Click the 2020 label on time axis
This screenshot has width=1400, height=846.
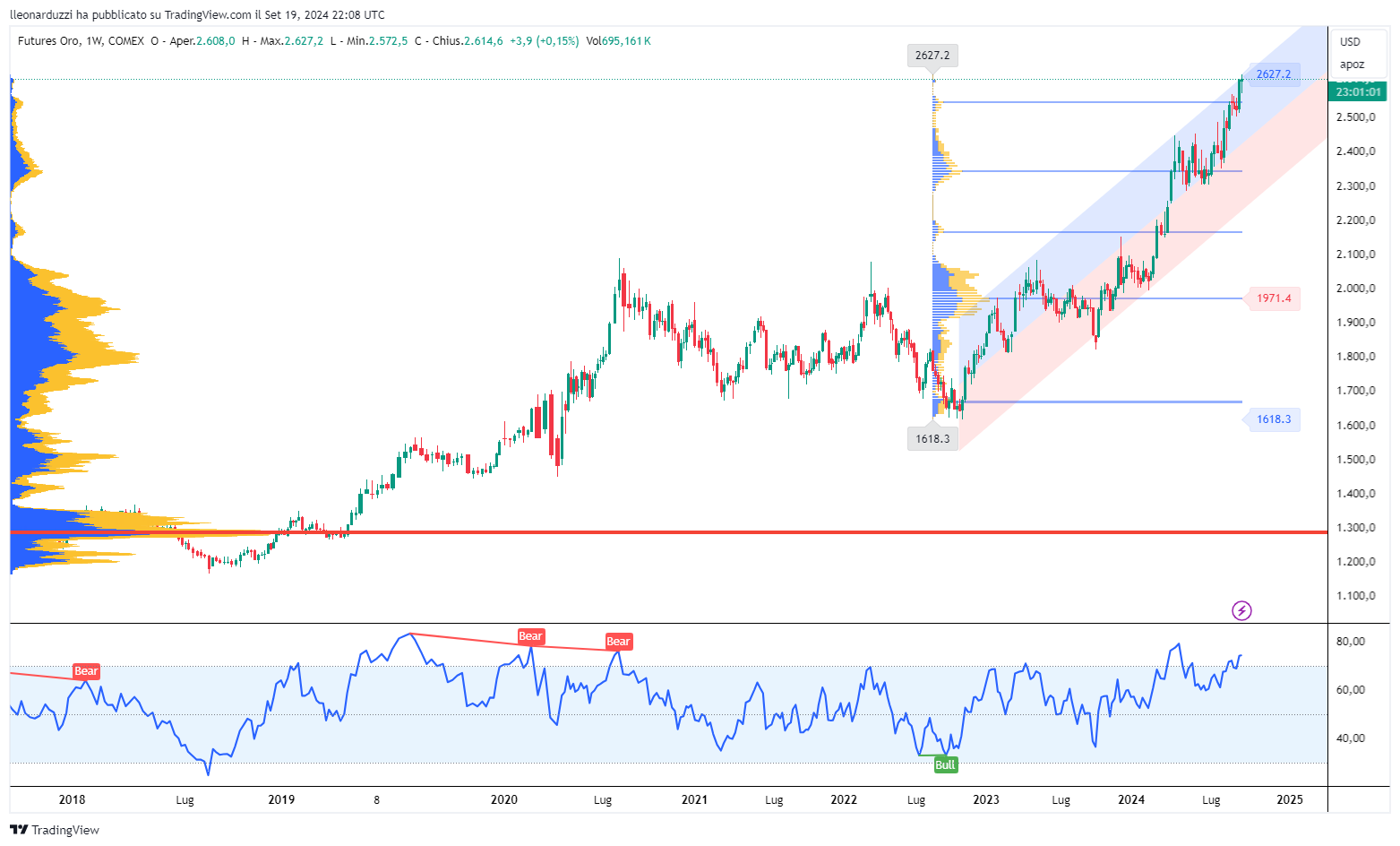coord(504,799)
